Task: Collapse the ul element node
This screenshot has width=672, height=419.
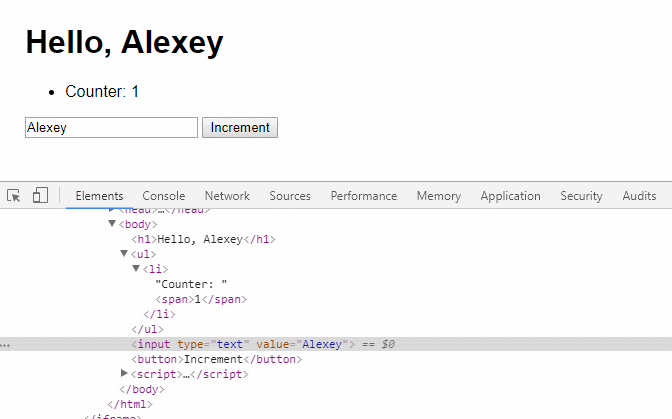Action: tap(124, 254)
